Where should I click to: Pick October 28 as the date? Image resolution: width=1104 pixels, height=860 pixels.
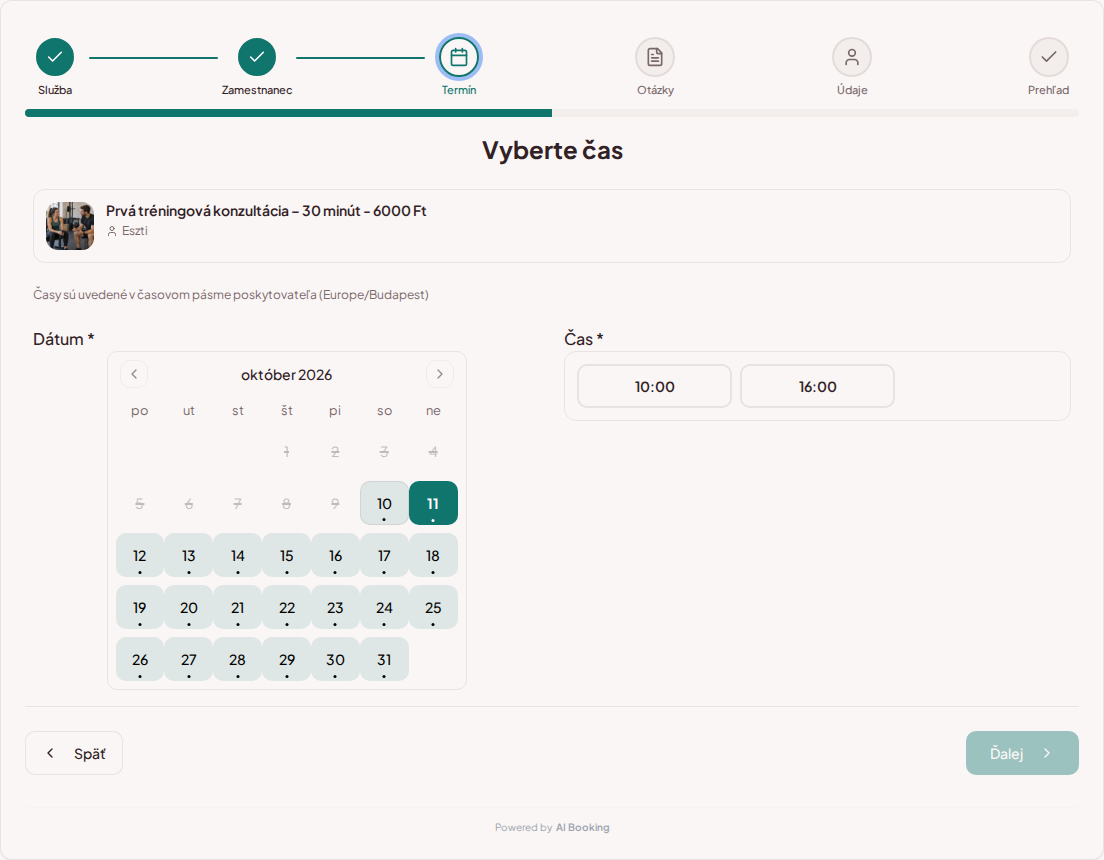237,659
